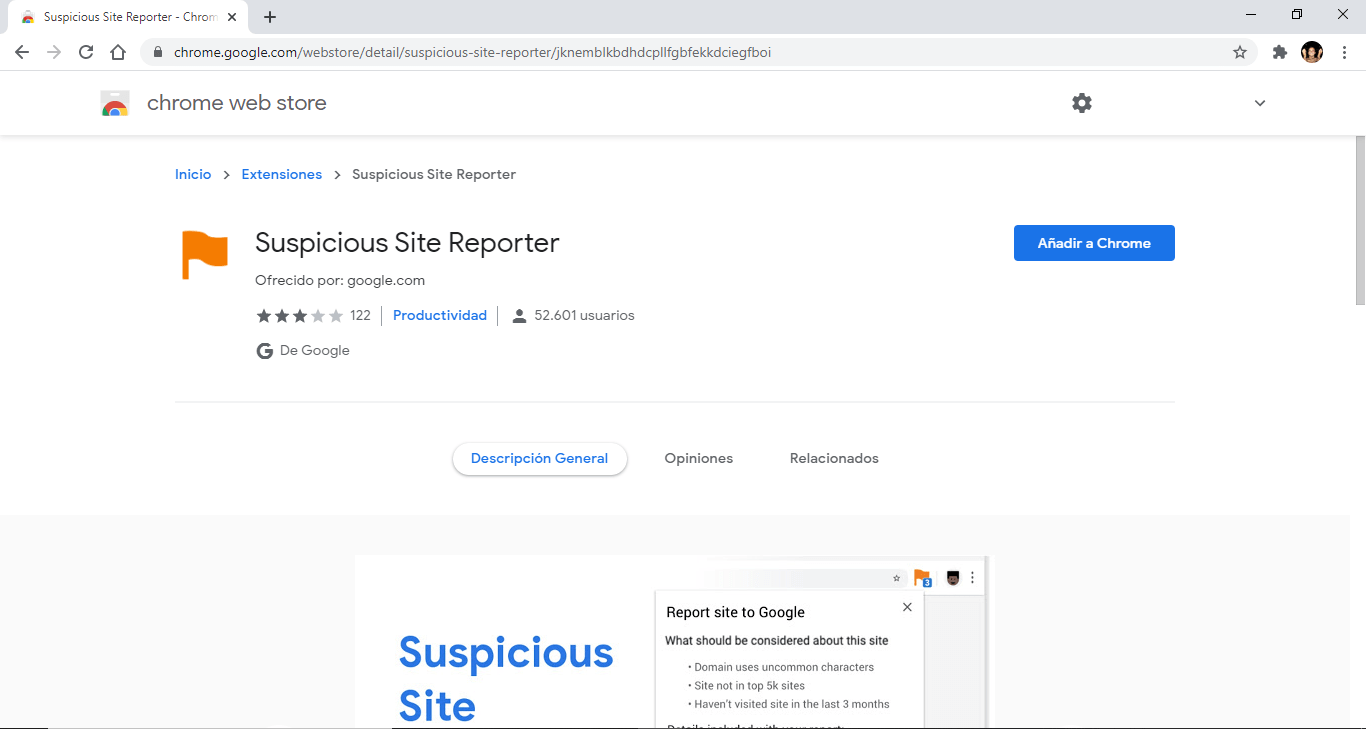Go to Extensiones breadcrumb link

(282, 174)
